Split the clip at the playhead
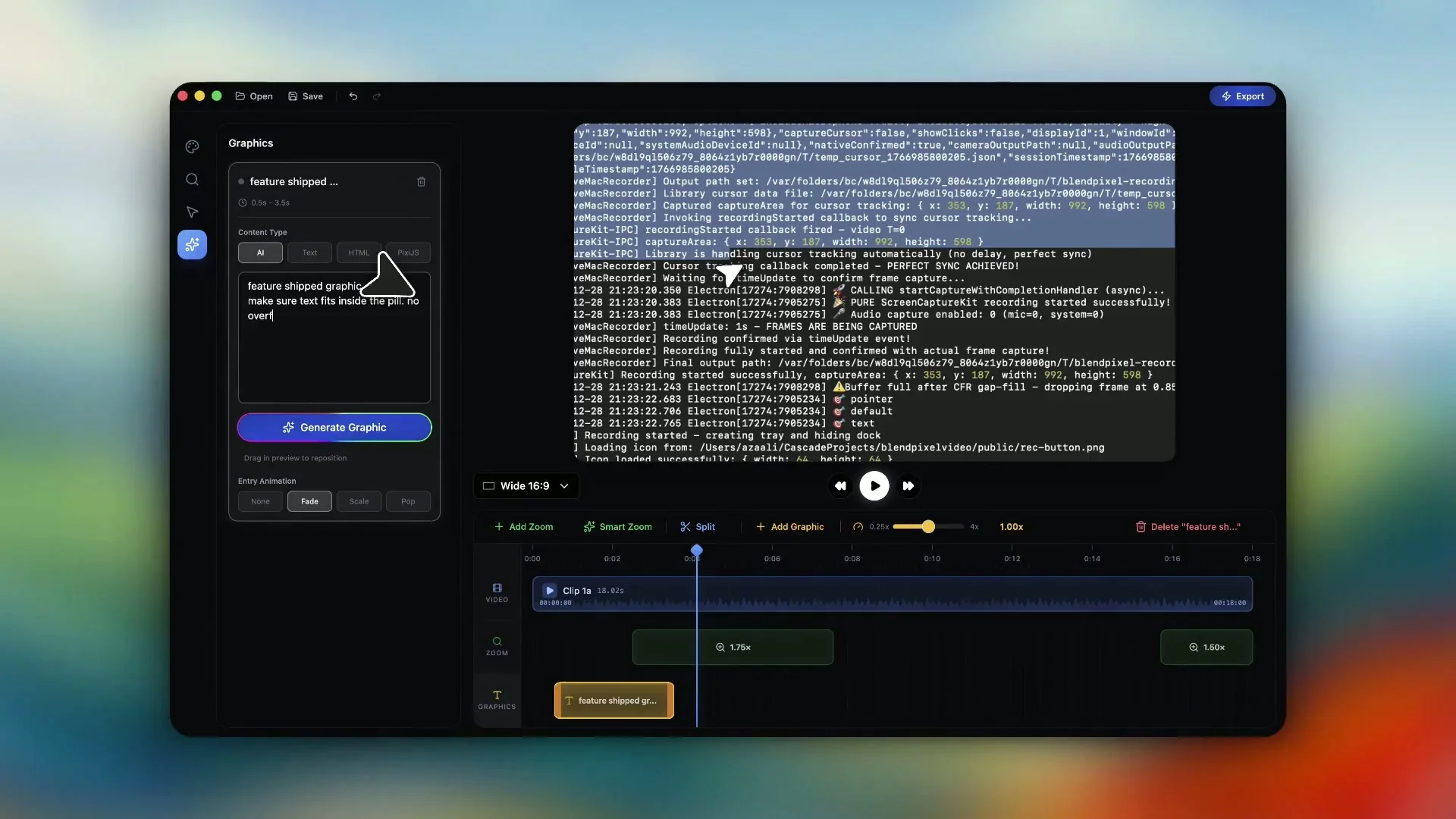This screenshot has height=819, width=1456. coord(698,527)
